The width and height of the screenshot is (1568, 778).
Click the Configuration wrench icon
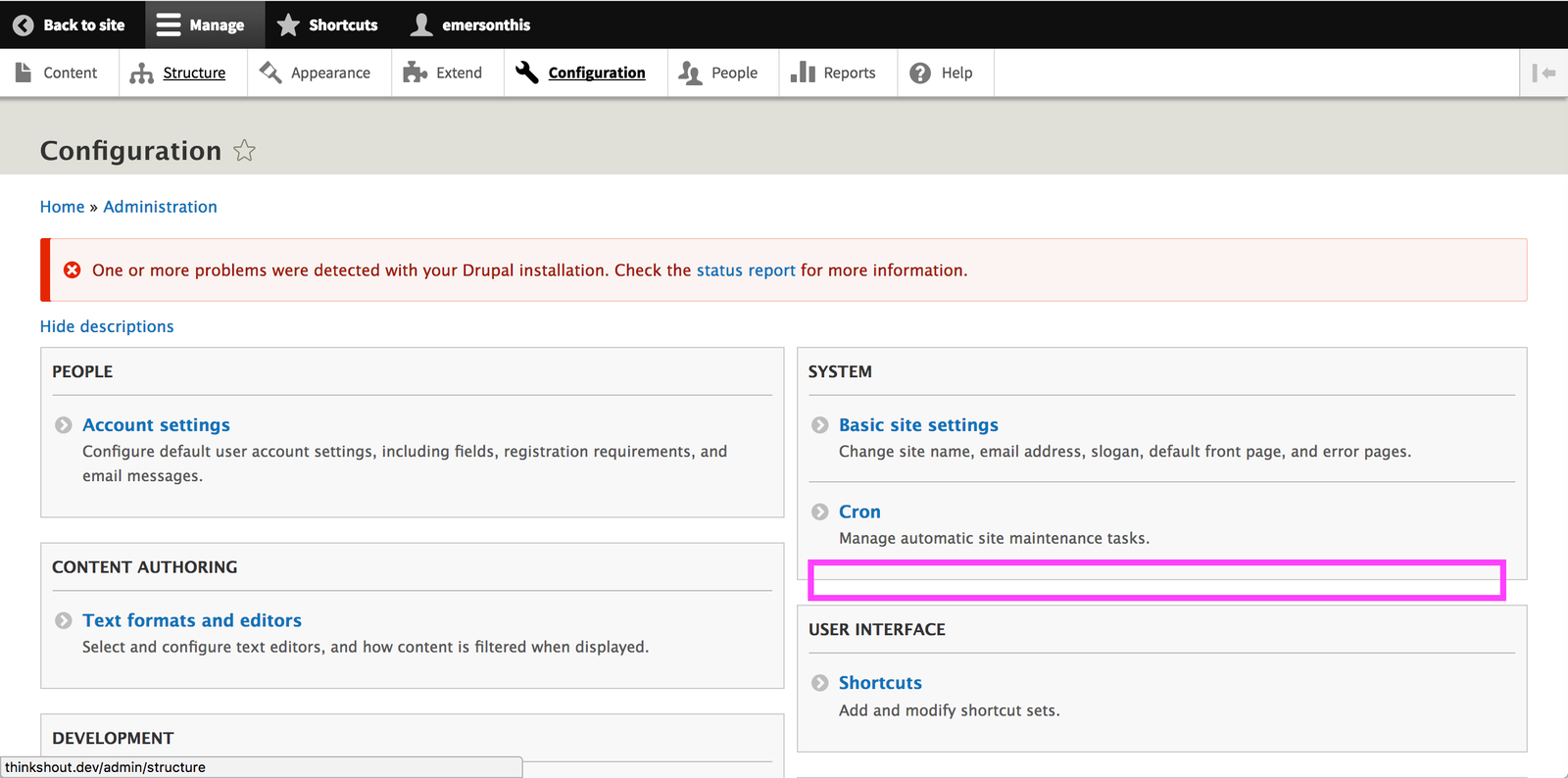click(x=527, y=73)
